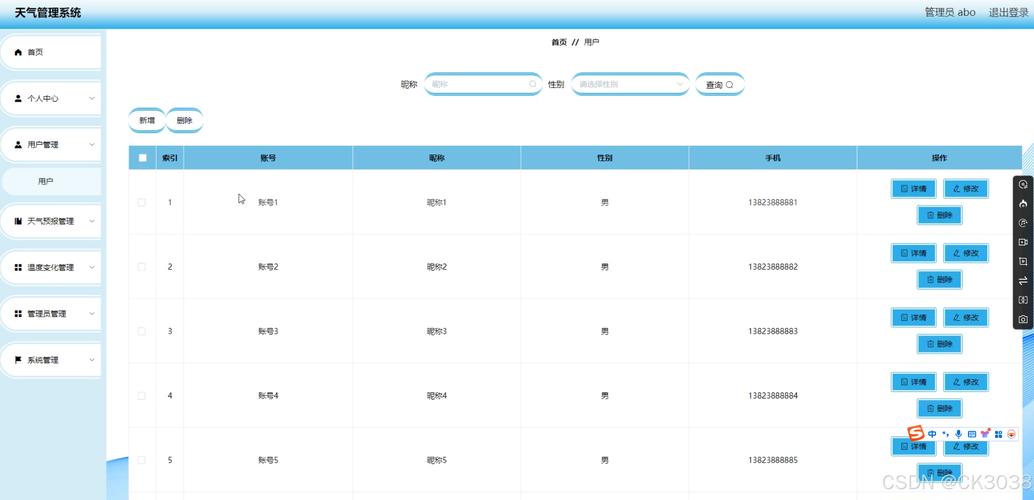The height and width of the screenshot is (500, 1034).
Task: Click the flame icon in right toolbar
Action: tap(1023, 204)
